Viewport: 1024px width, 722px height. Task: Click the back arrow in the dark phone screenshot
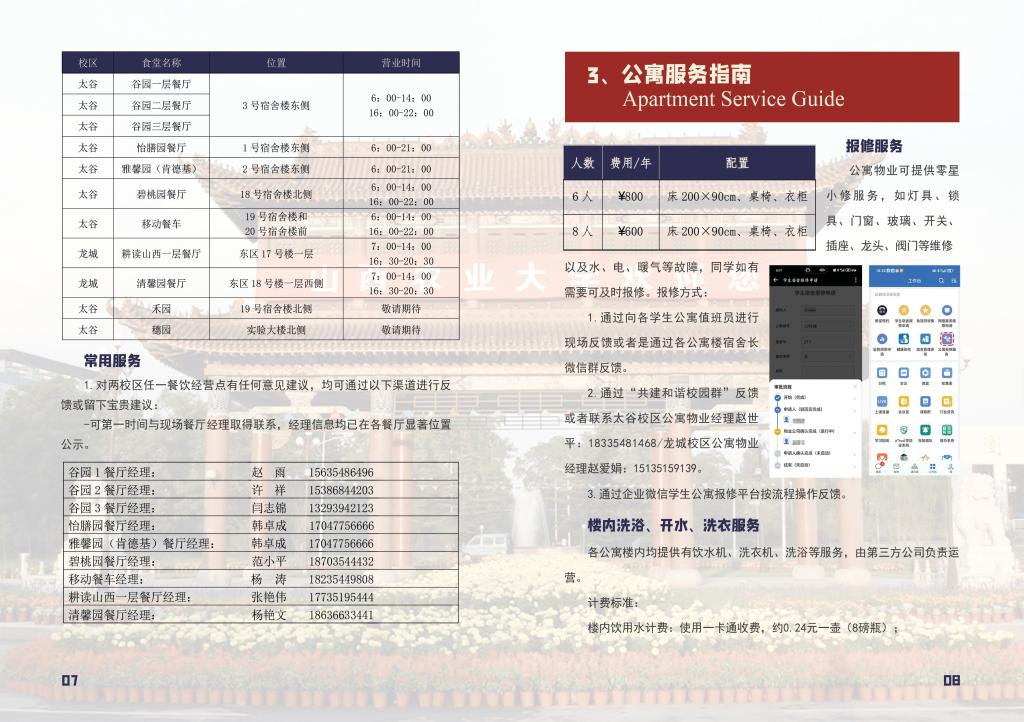(x=776, y=280)
